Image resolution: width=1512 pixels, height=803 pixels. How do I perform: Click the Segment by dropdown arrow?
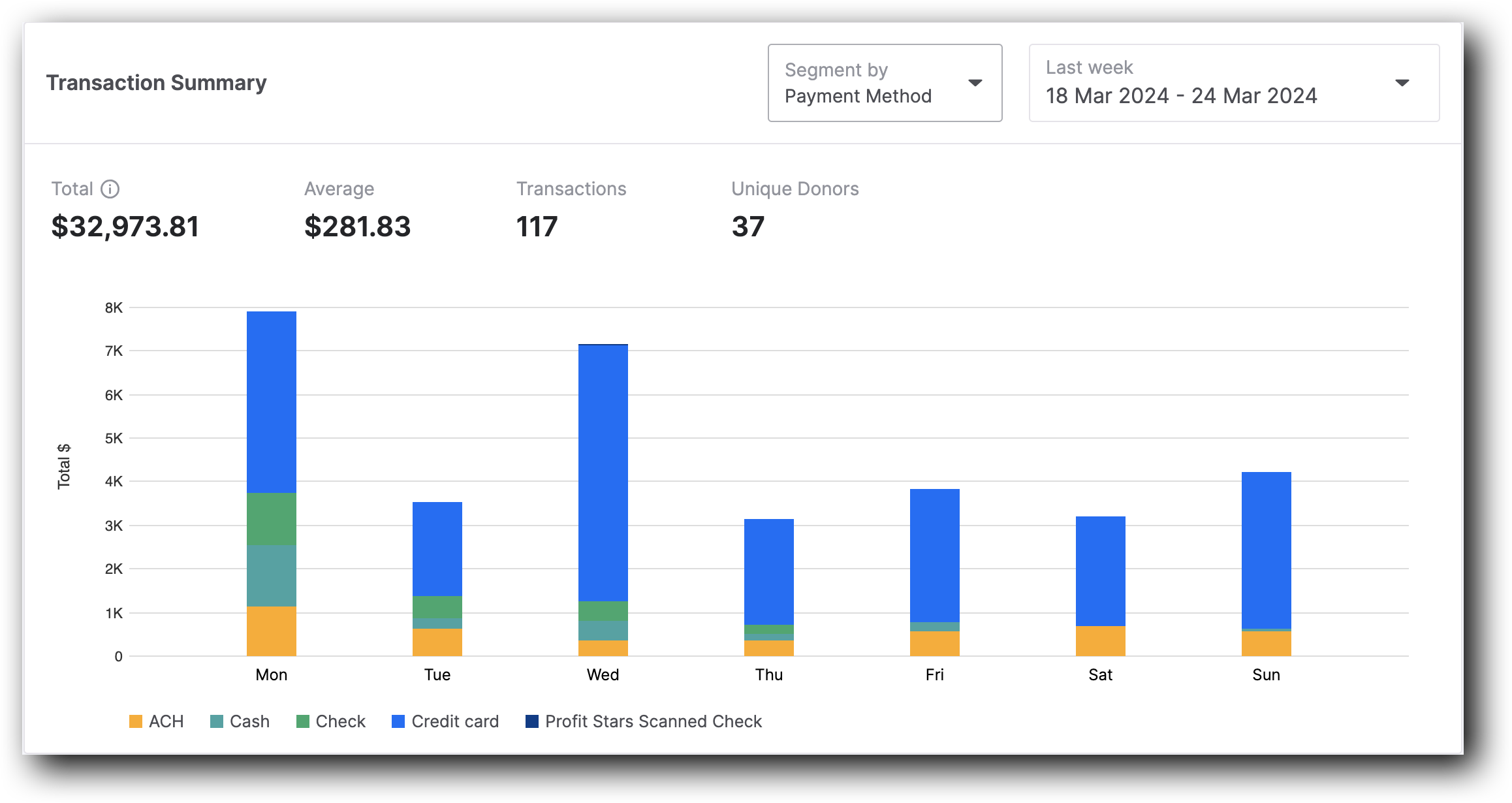[x=974, y=83]
